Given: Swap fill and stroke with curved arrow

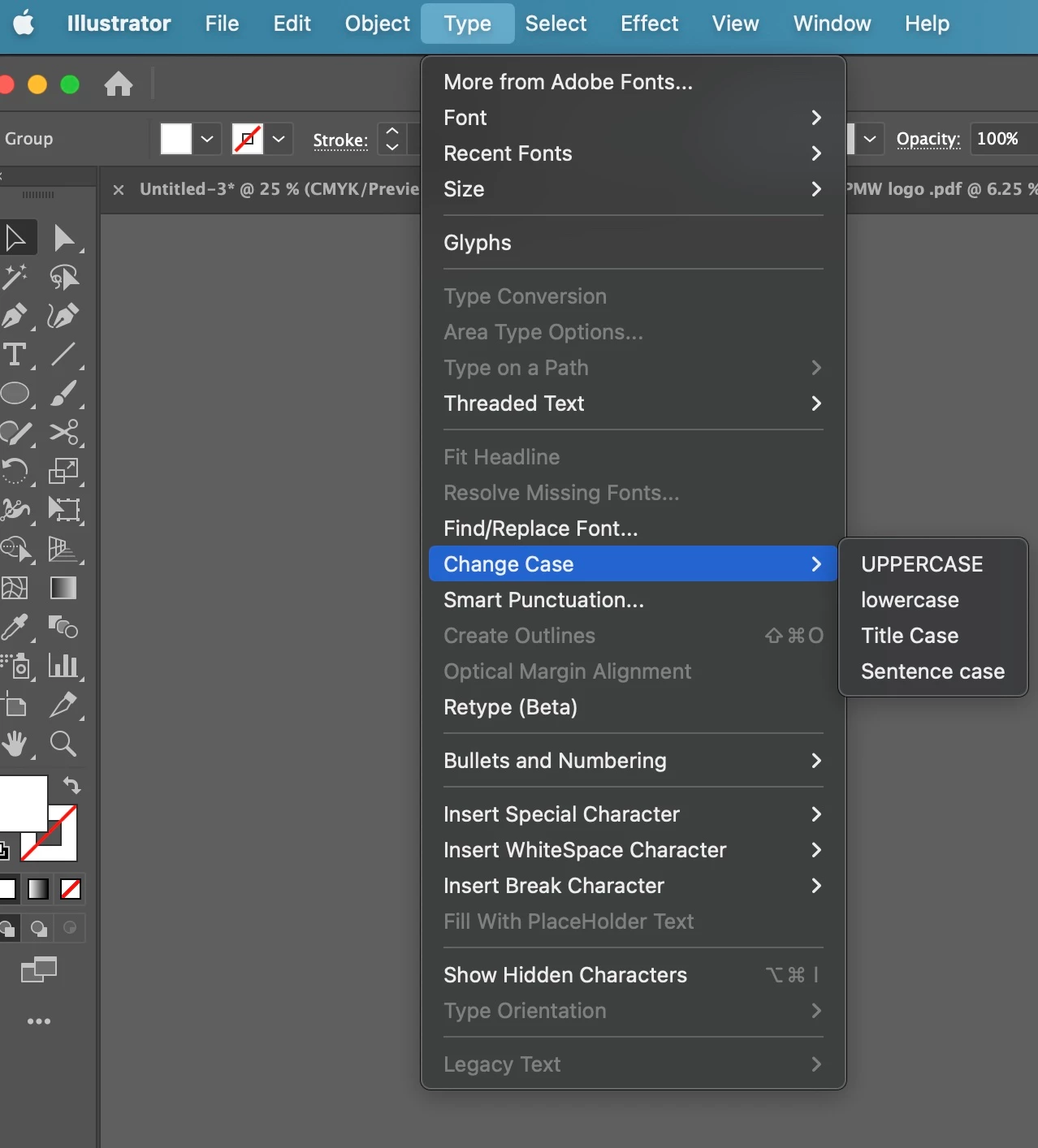Looking at the screenshot, I should 72,785.
